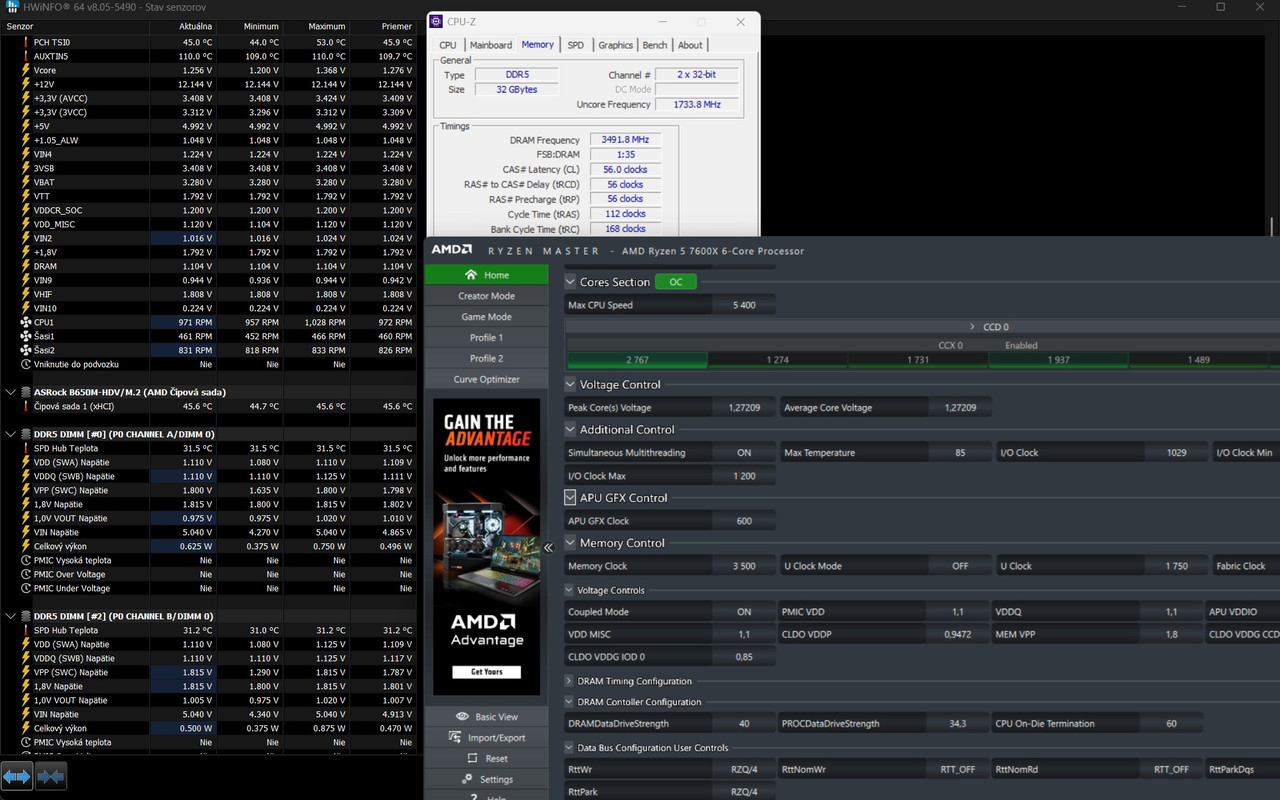Expand the CCD 0 section

[970, 327]
